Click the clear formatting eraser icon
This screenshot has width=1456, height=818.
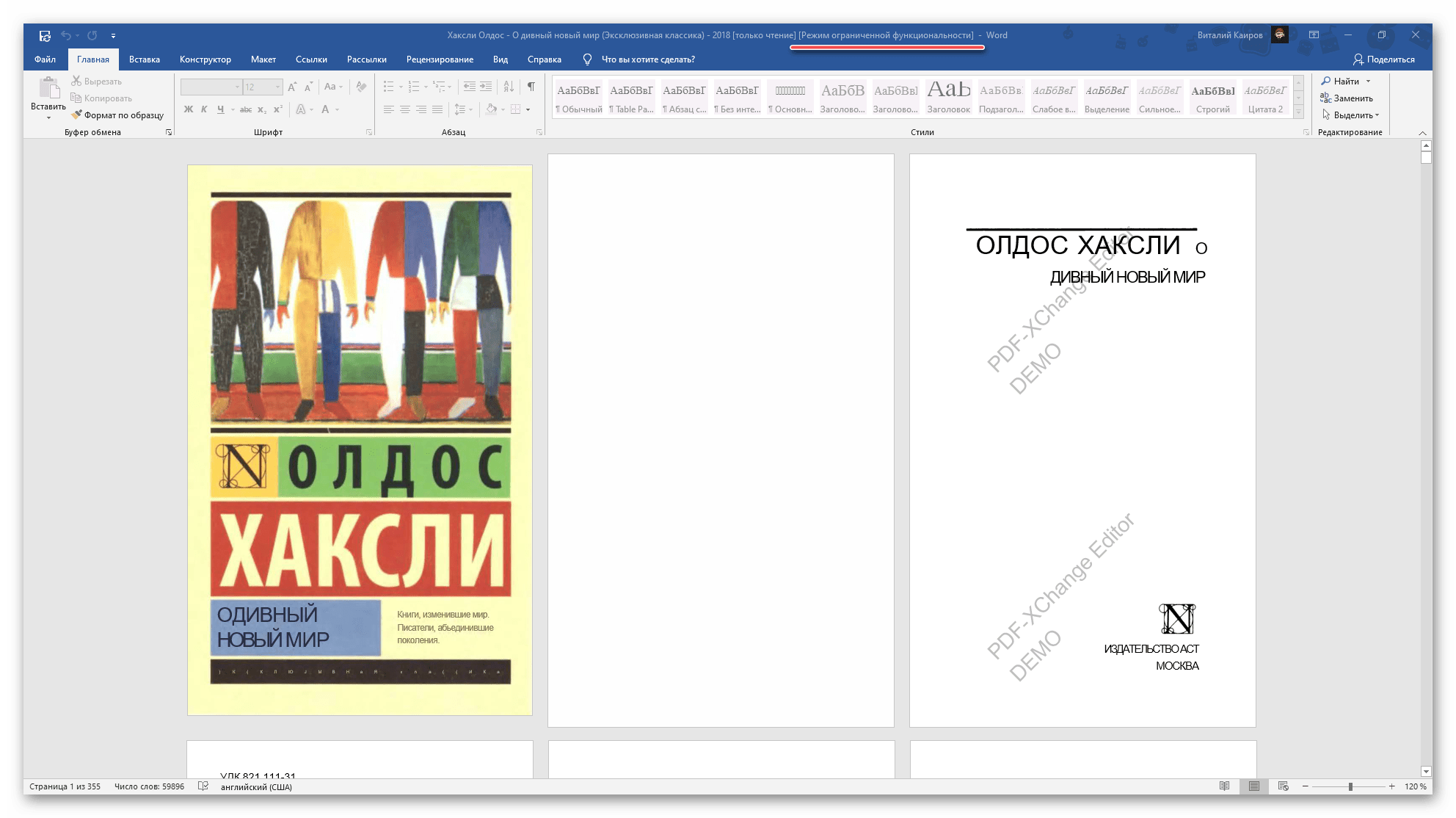361,87
